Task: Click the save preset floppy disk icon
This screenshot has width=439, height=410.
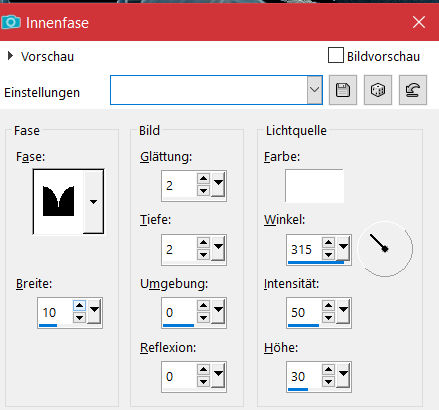Action: (343, 90)
